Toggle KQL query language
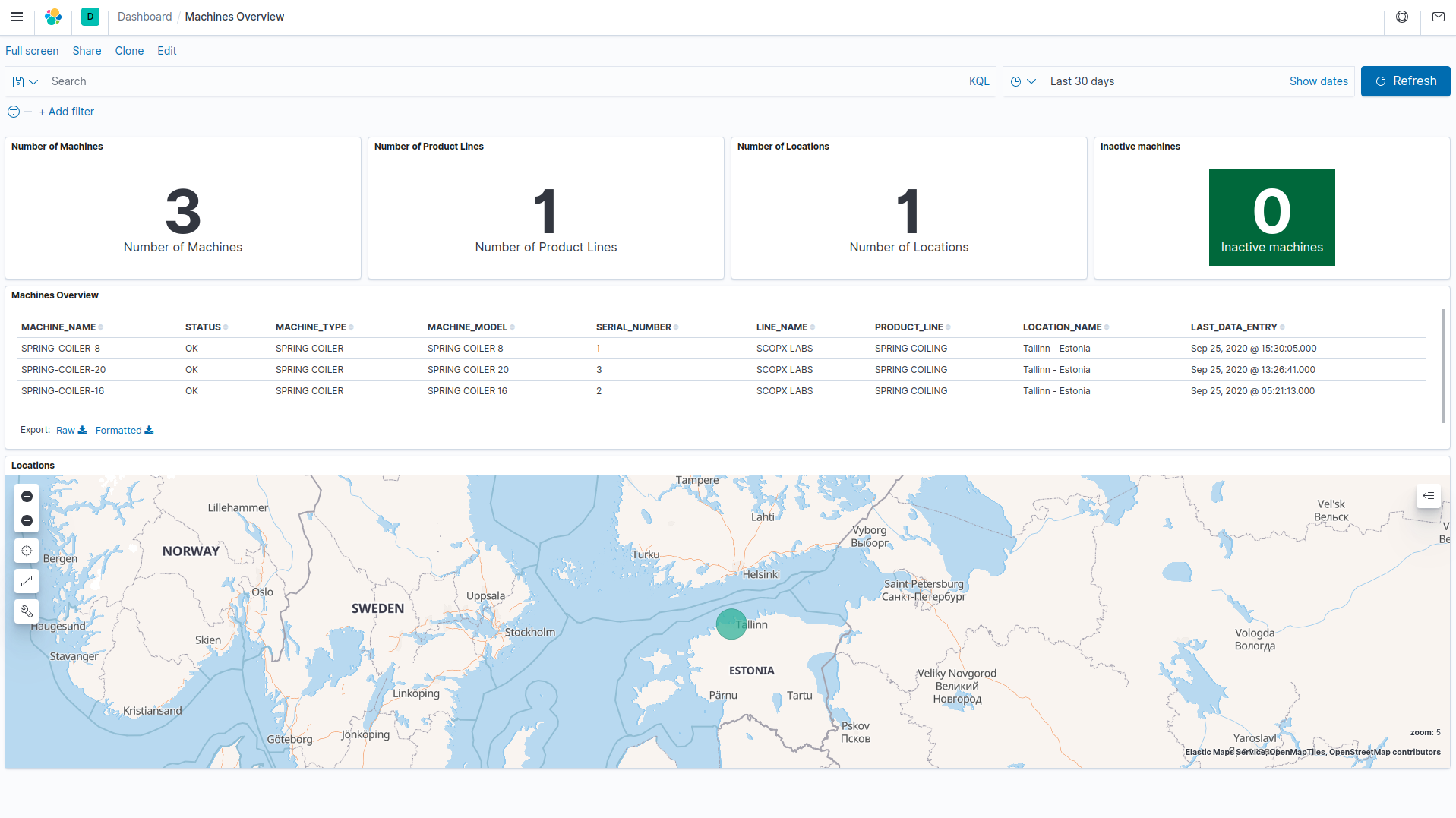This screenshot has width=1456, height=818. point(979,81)
